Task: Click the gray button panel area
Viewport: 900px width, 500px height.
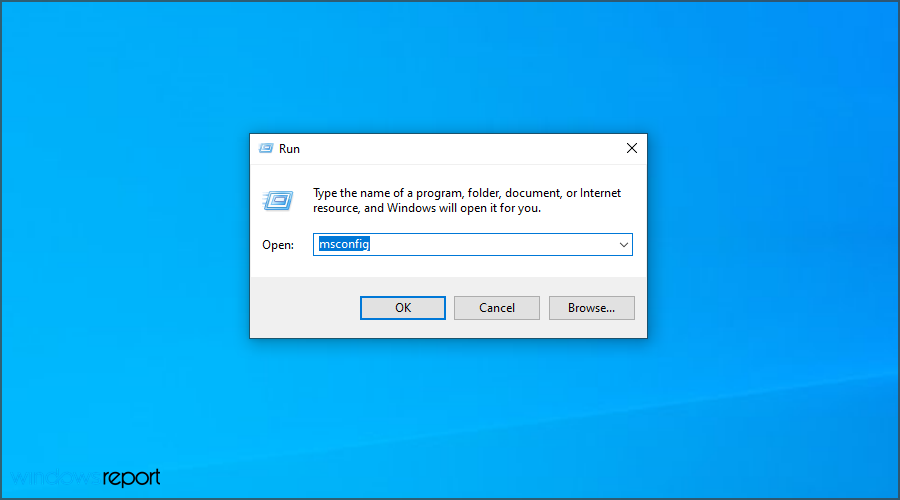Action: point(304,308)
